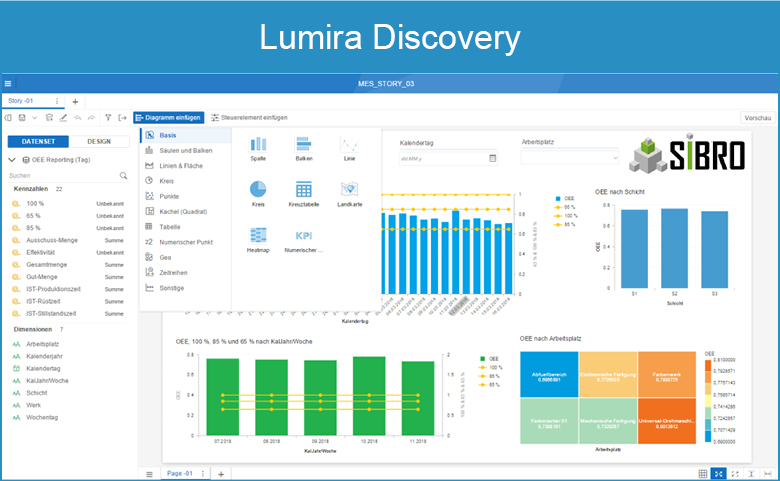This screenshot has height=481, width=780.
Task: Collapse the OEE Reporting (Tag) dataset
Action: tap(12, 160)
